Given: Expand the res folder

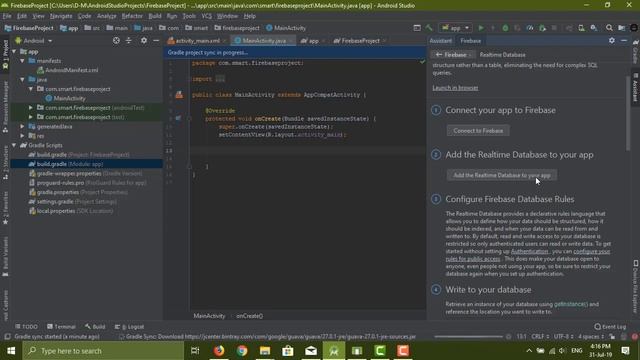Looking at the screenshot, I should [x=22, y=136].
